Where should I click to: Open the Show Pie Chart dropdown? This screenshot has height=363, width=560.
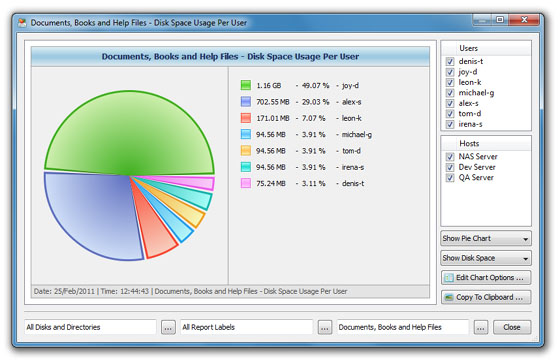[486, 238]
